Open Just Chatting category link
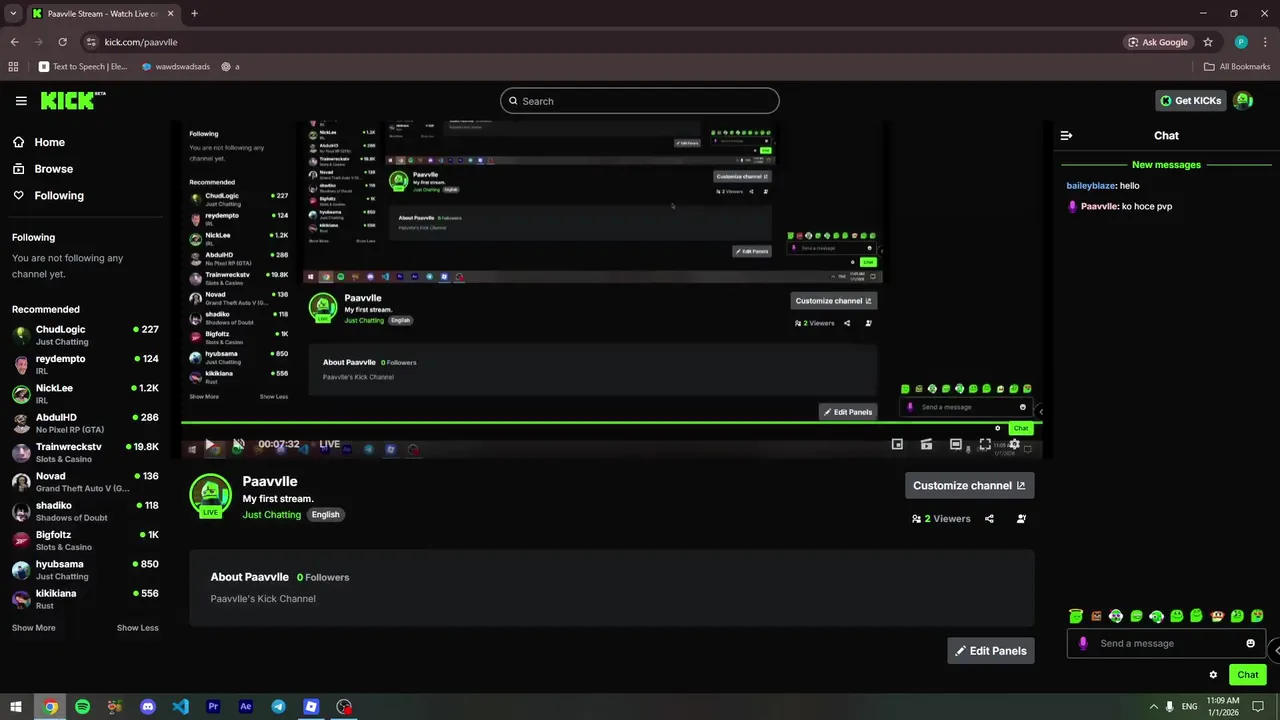 tap(271, 515)
